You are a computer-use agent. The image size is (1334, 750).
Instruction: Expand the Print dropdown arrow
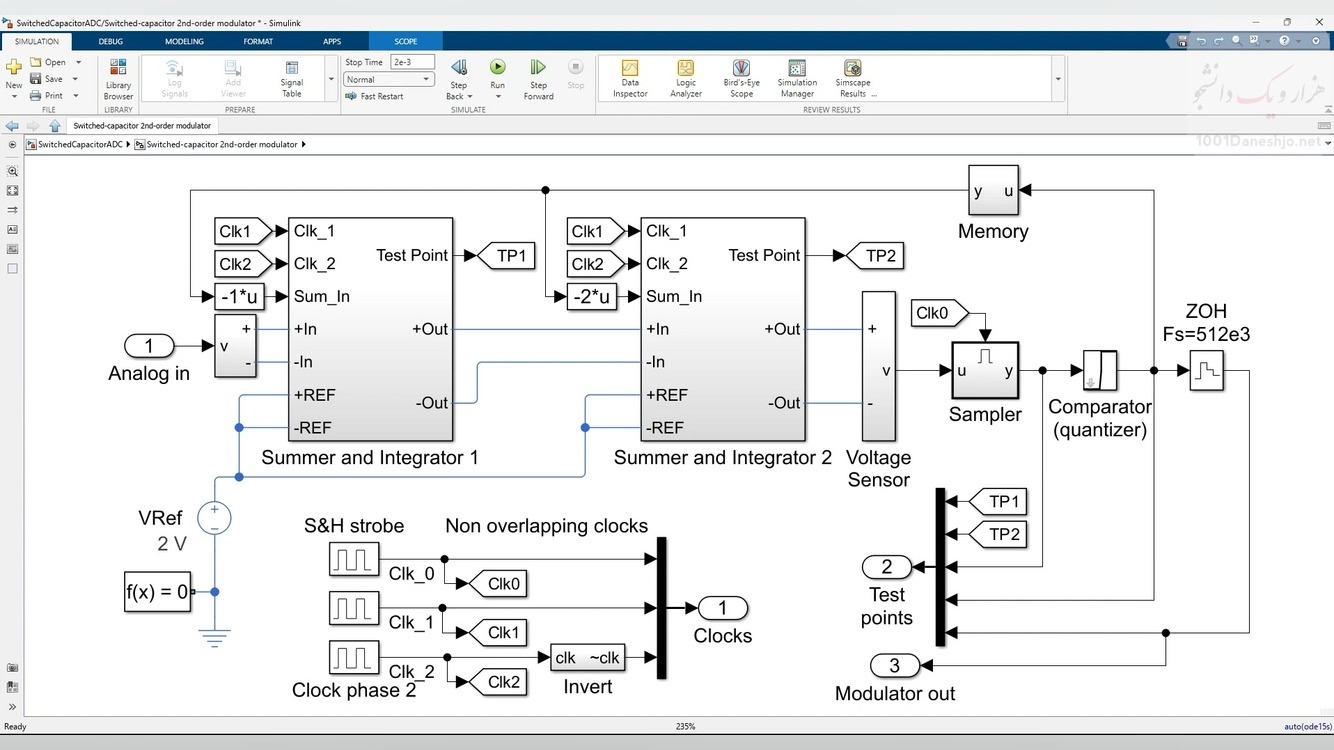75,96
